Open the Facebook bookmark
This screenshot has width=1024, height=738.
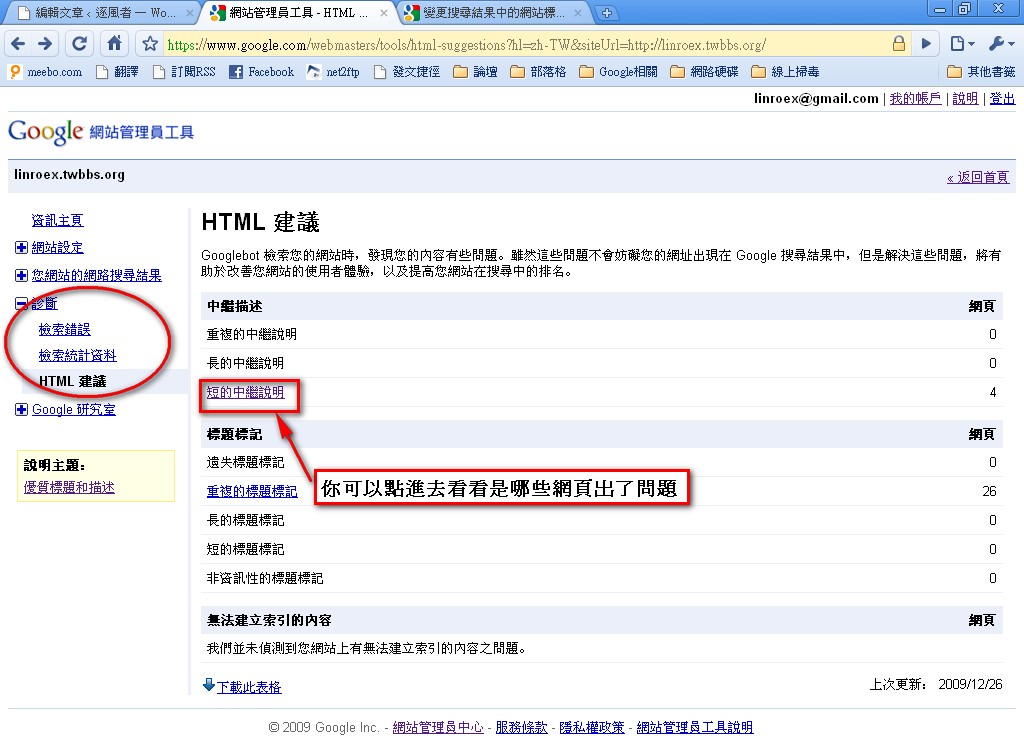point(261,72)
